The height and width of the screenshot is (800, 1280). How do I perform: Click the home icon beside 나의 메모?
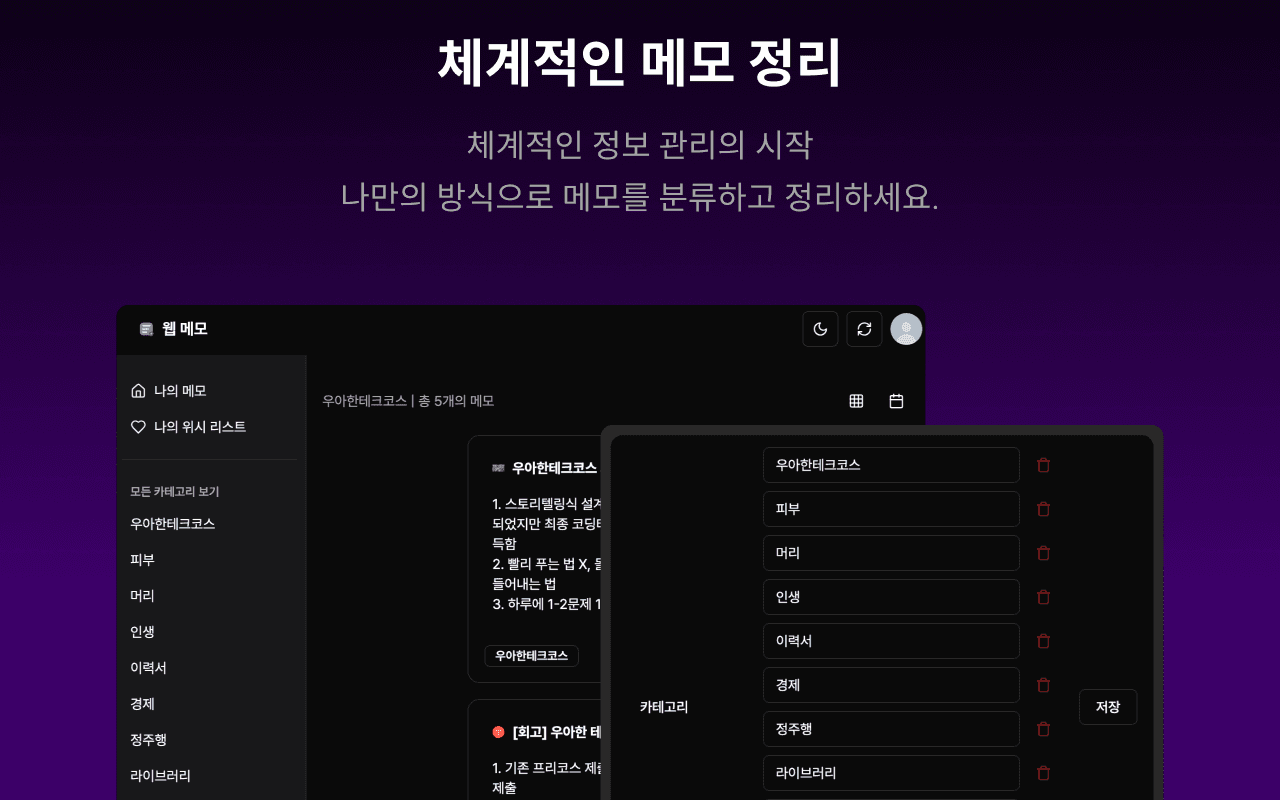click(138, 391)
